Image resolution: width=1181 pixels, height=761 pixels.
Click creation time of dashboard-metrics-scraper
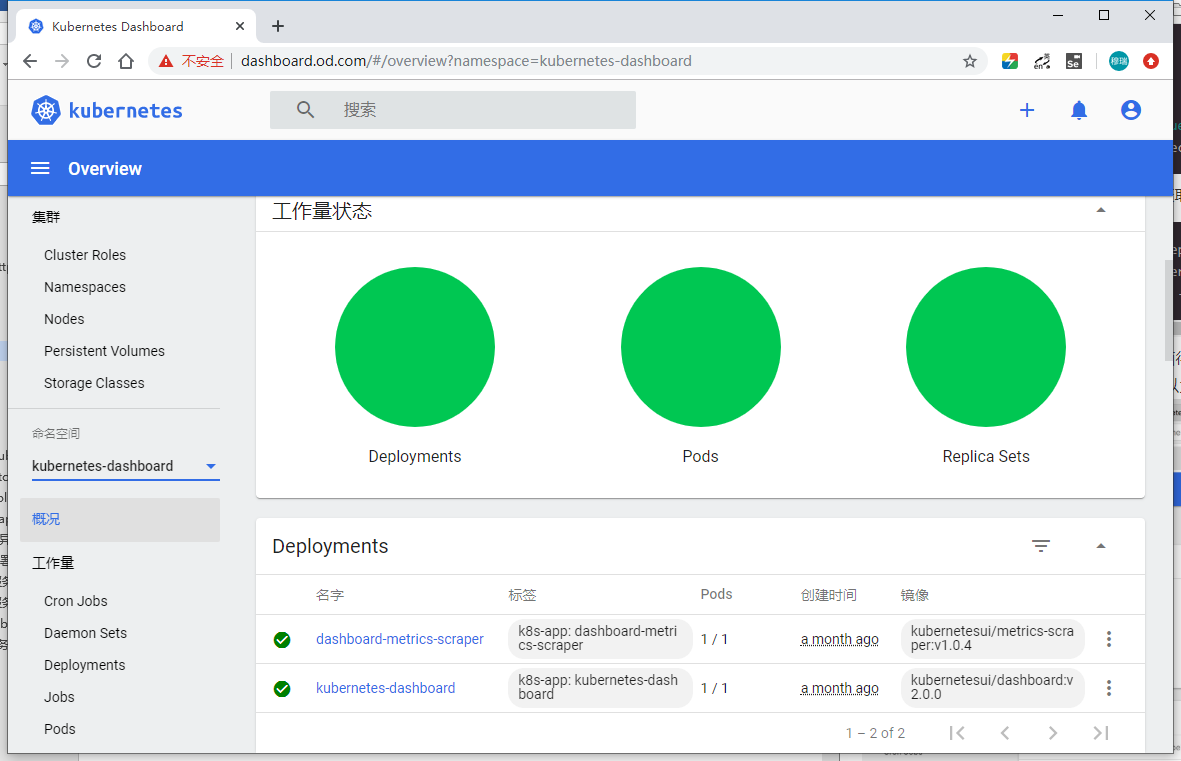coord(839,639)
